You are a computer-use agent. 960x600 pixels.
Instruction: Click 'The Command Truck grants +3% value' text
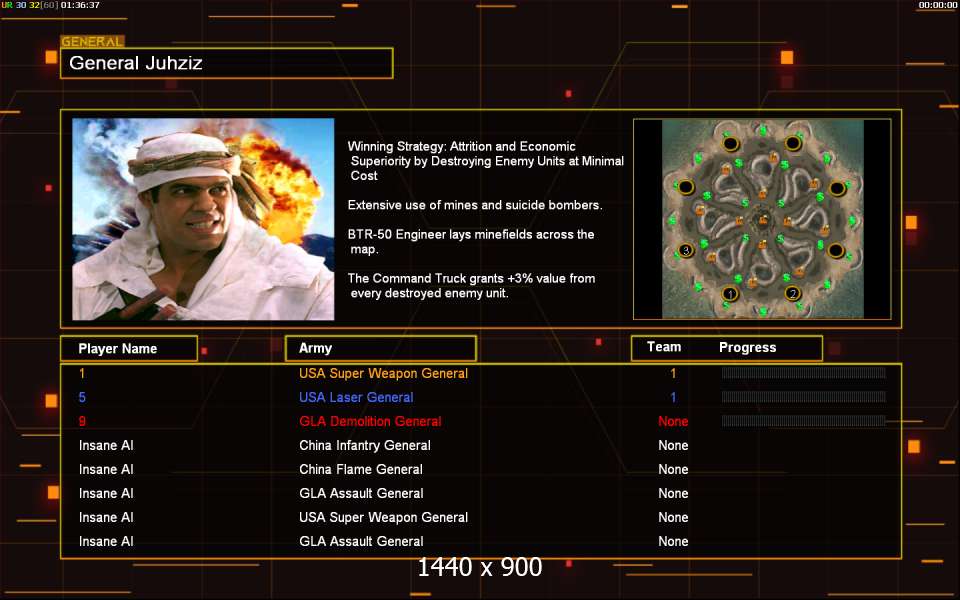tap(471, 279)
